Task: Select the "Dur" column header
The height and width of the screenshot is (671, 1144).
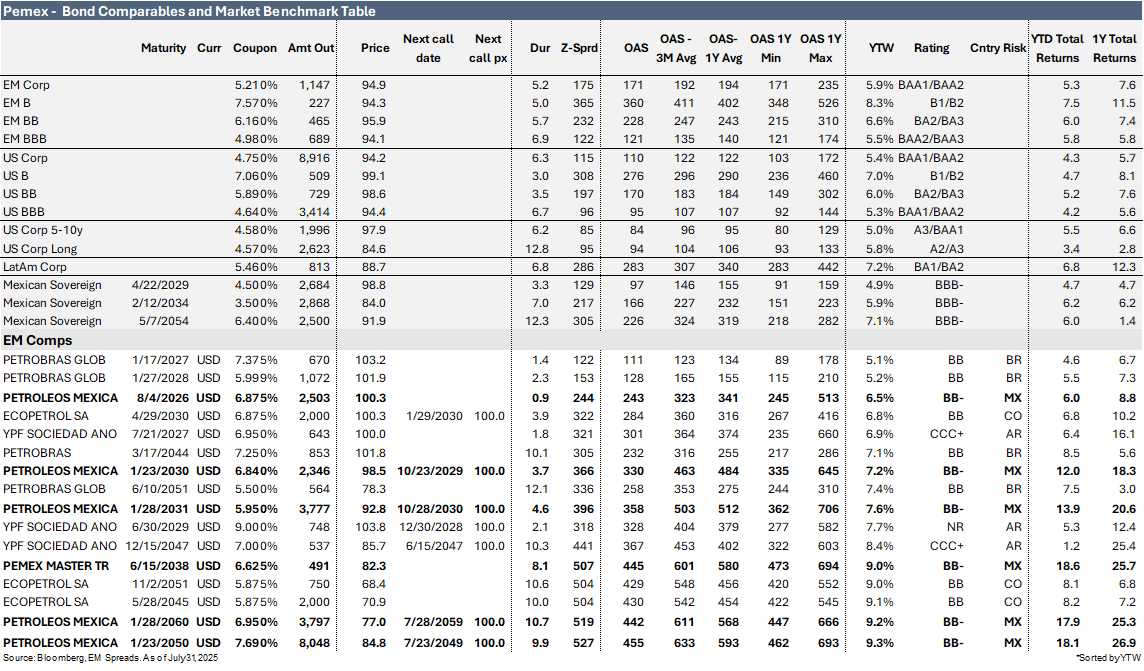Action: (540, 48)
